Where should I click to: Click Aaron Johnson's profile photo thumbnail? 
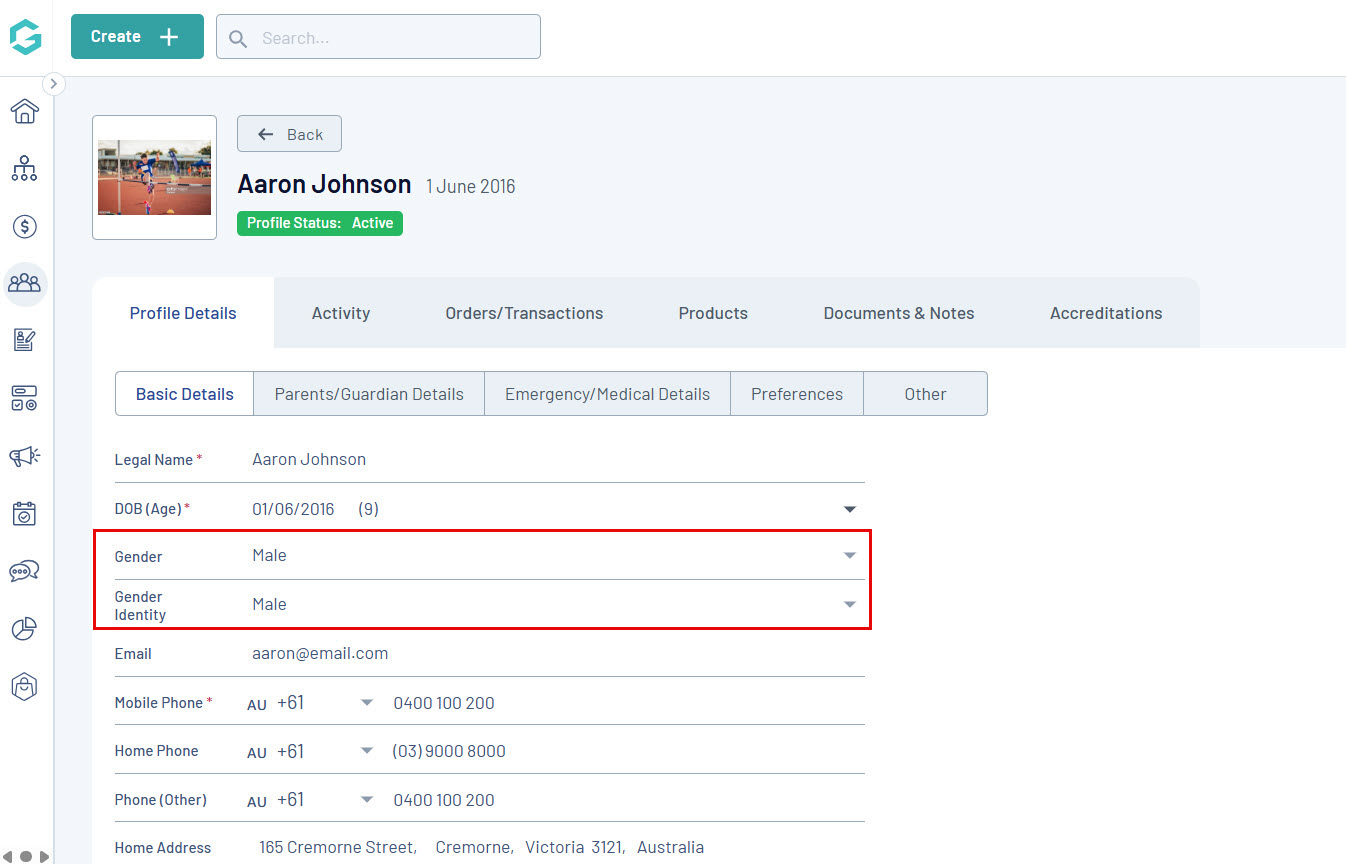coord(154,178)
